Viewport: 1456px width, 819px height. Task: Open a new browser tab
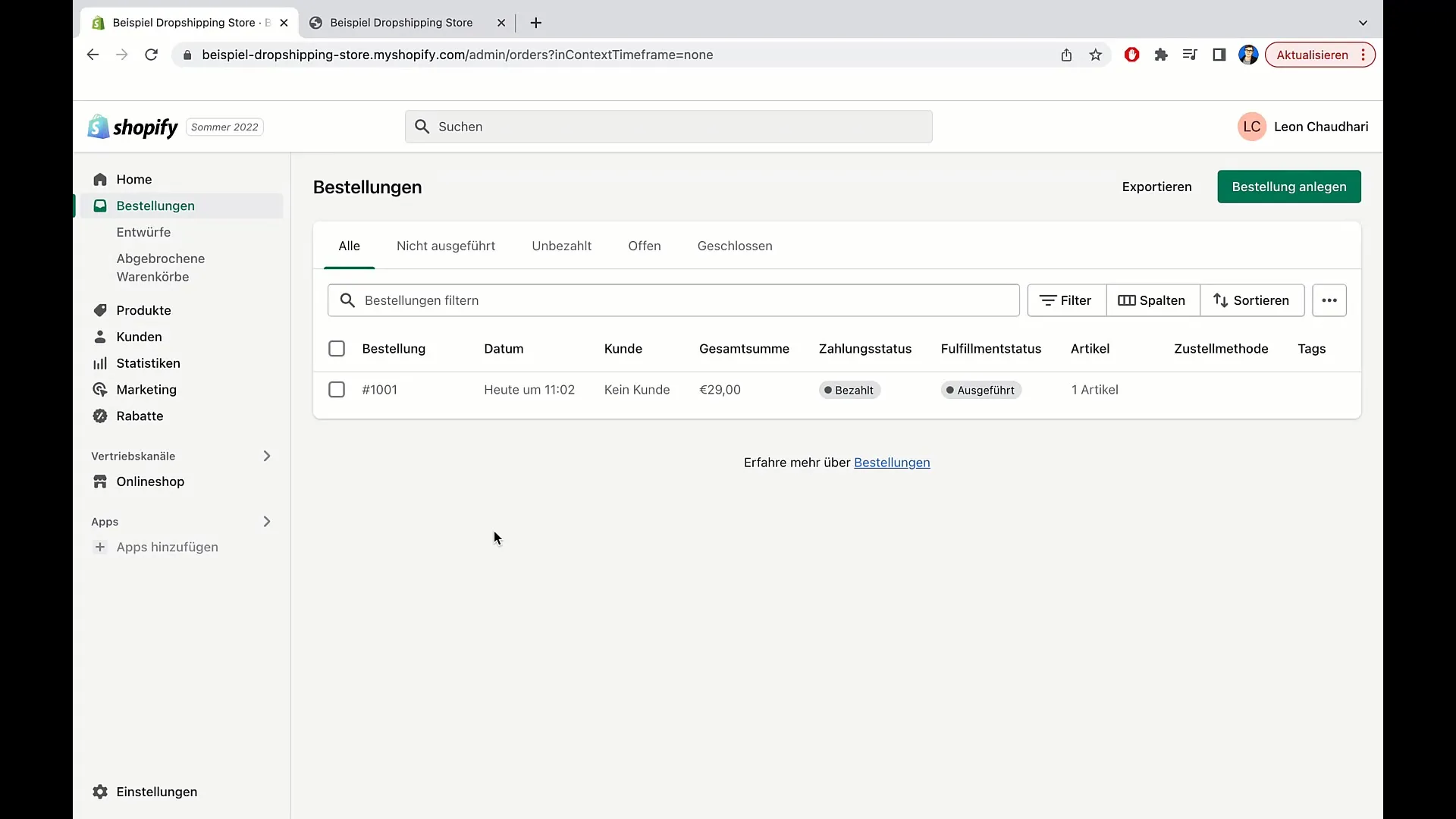(x=535, y=23)
